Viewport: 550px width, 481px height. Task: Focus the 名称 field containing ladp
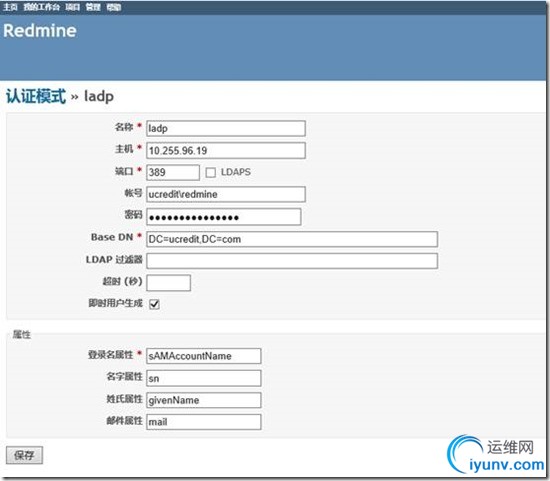(x=226, y=128)
